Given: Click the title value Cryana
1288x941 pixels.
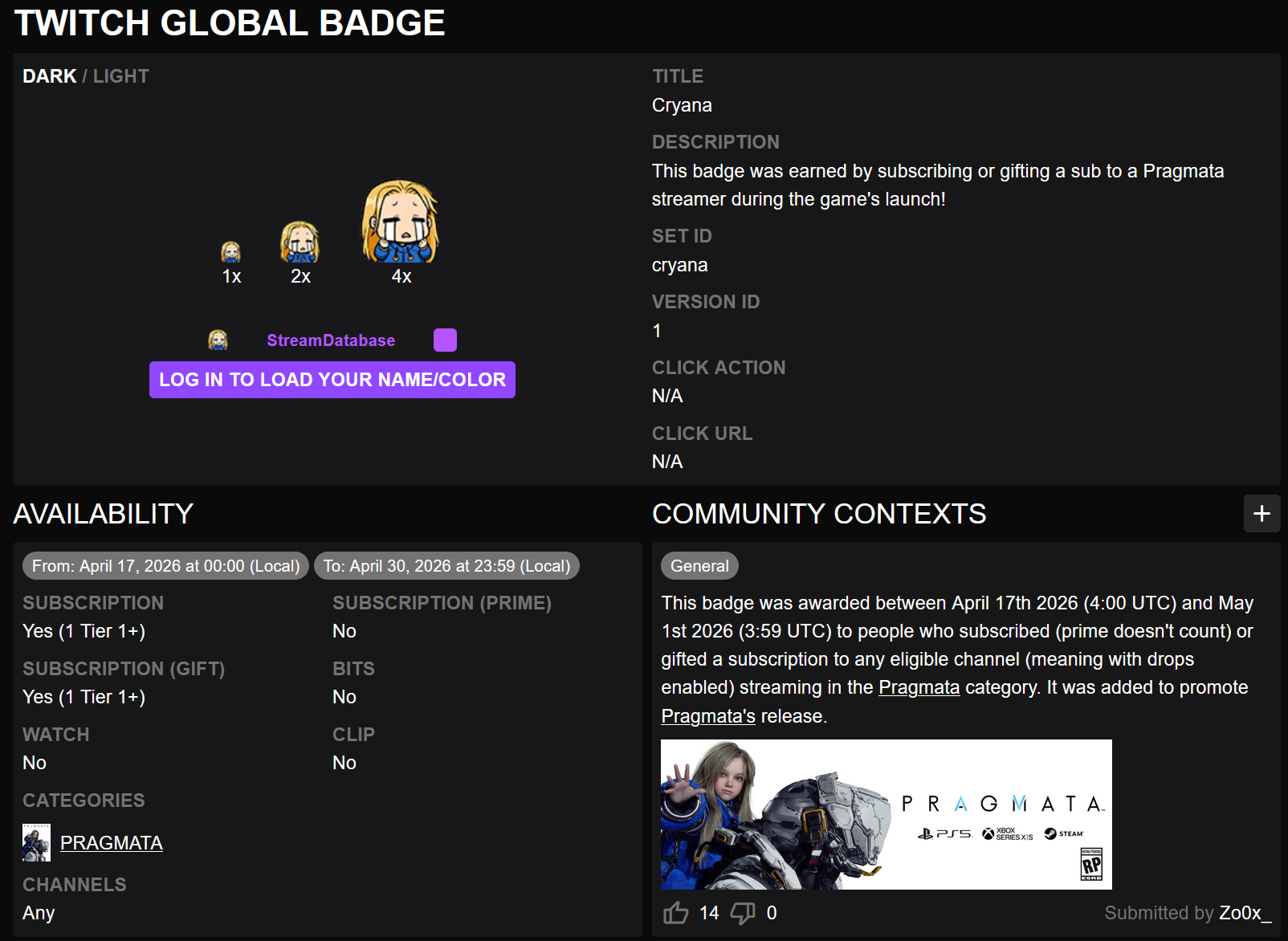Looking at the screenshot, I should click(682, 105).
